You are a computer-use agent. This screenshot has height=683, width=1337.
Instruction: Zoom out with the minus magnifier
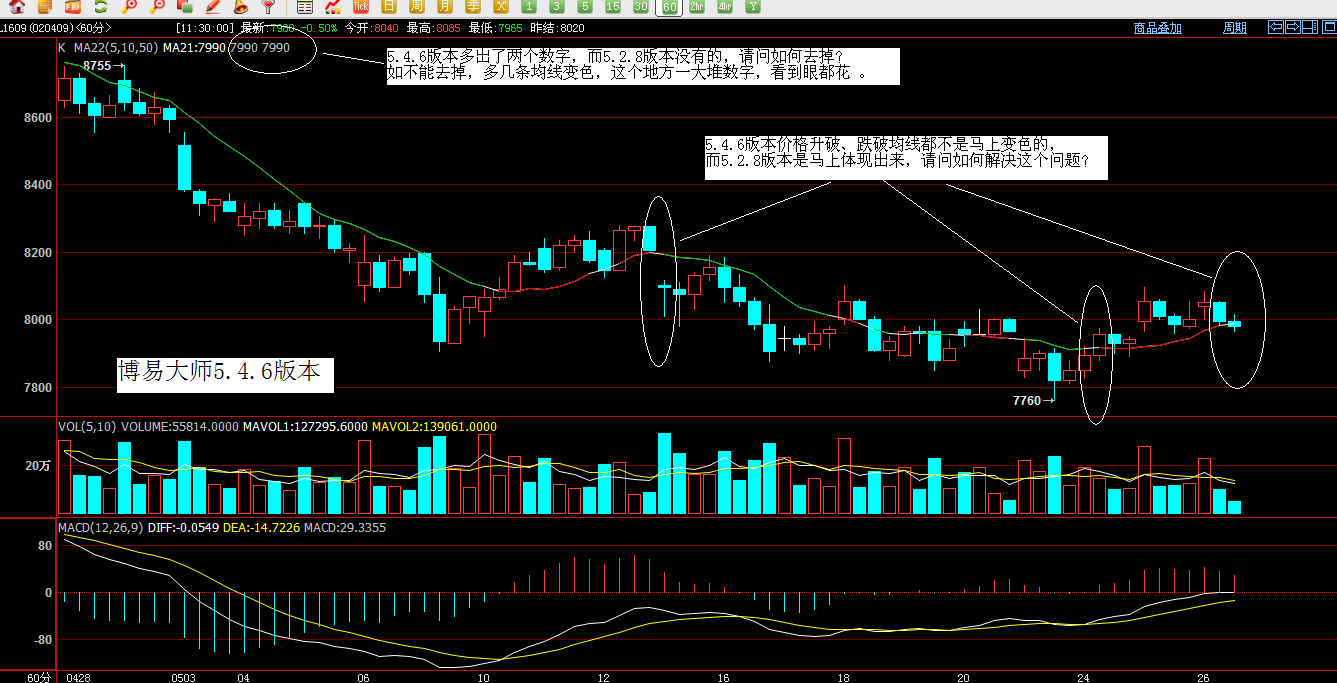point(157,7)
